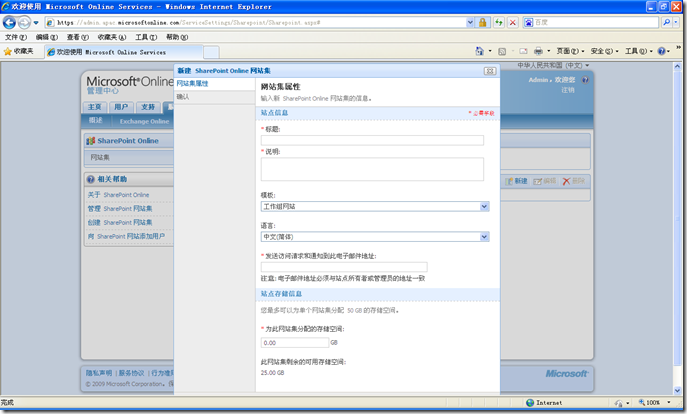Click the IE back navigation arrow
Screen dimensions: 687x414
[x=9, y=22]
